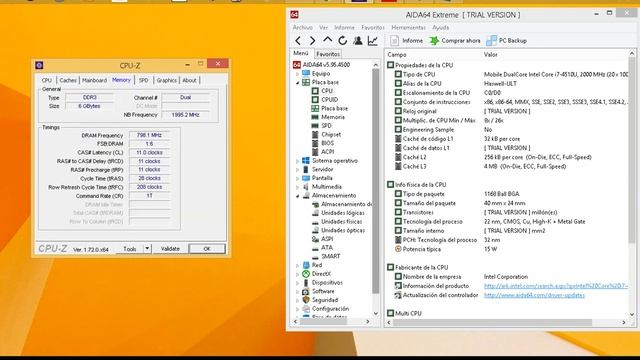The width and height of the screenshot is (640, 360).
Task: Switch to CPU-Z Mainboard tab
Action: tap(94, 80)
